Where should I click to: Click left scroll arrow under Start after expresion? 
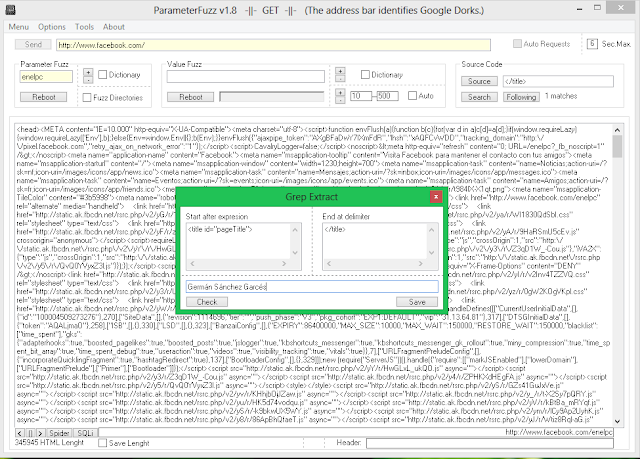(192, 264)
